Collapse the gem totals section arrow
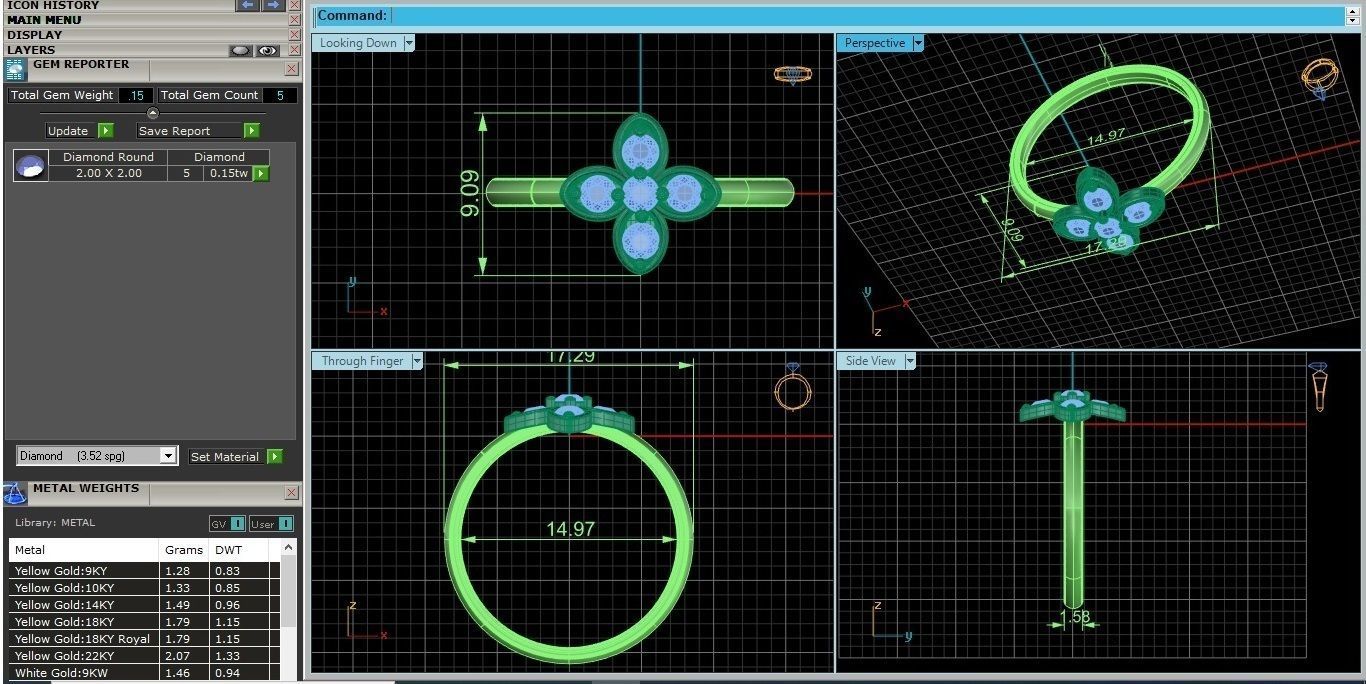The image size is (1366, 684). pos(152,113)
